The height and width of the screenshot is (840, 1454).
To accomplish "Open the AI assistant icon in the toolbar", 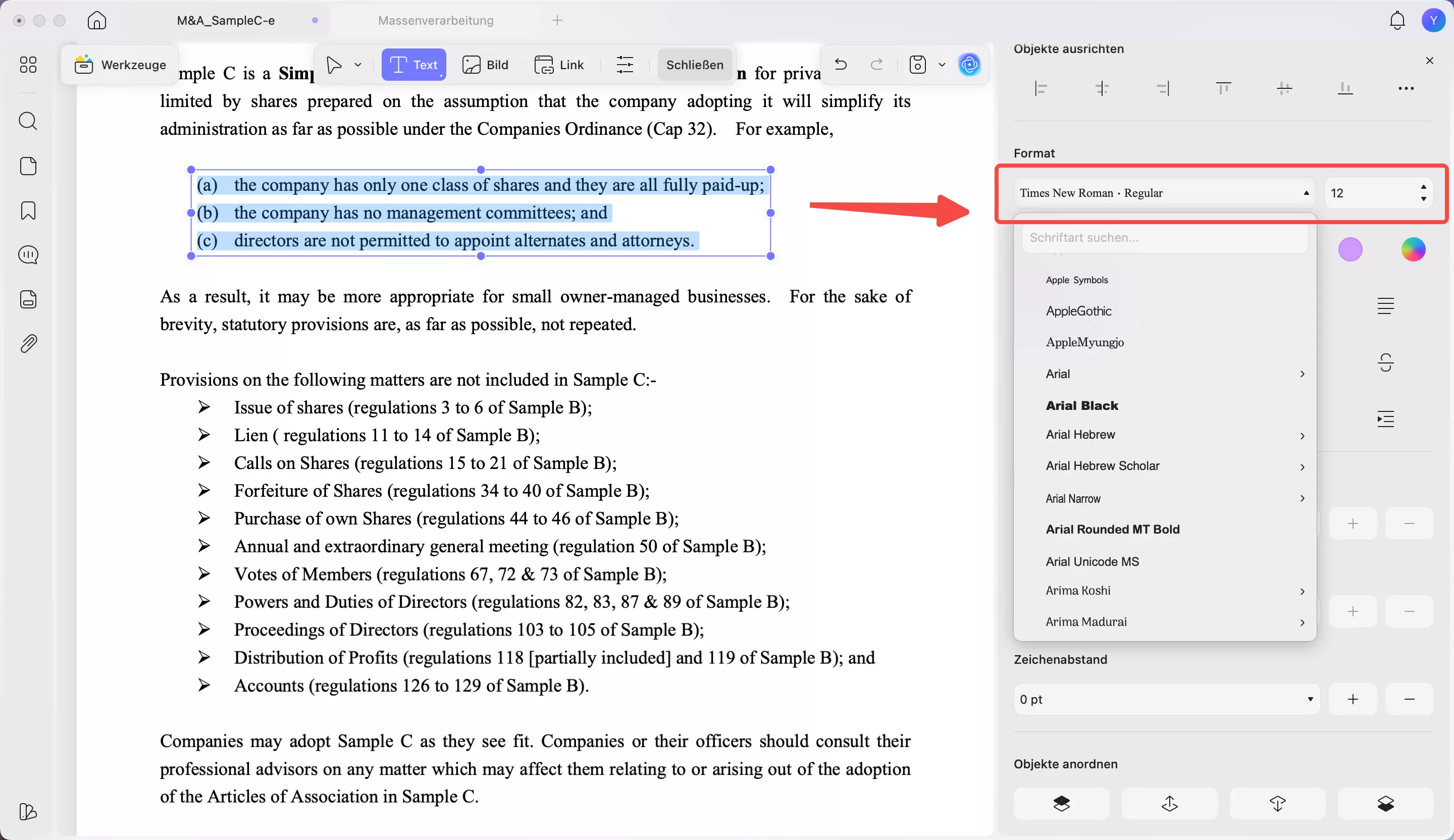I will [969, 65].
